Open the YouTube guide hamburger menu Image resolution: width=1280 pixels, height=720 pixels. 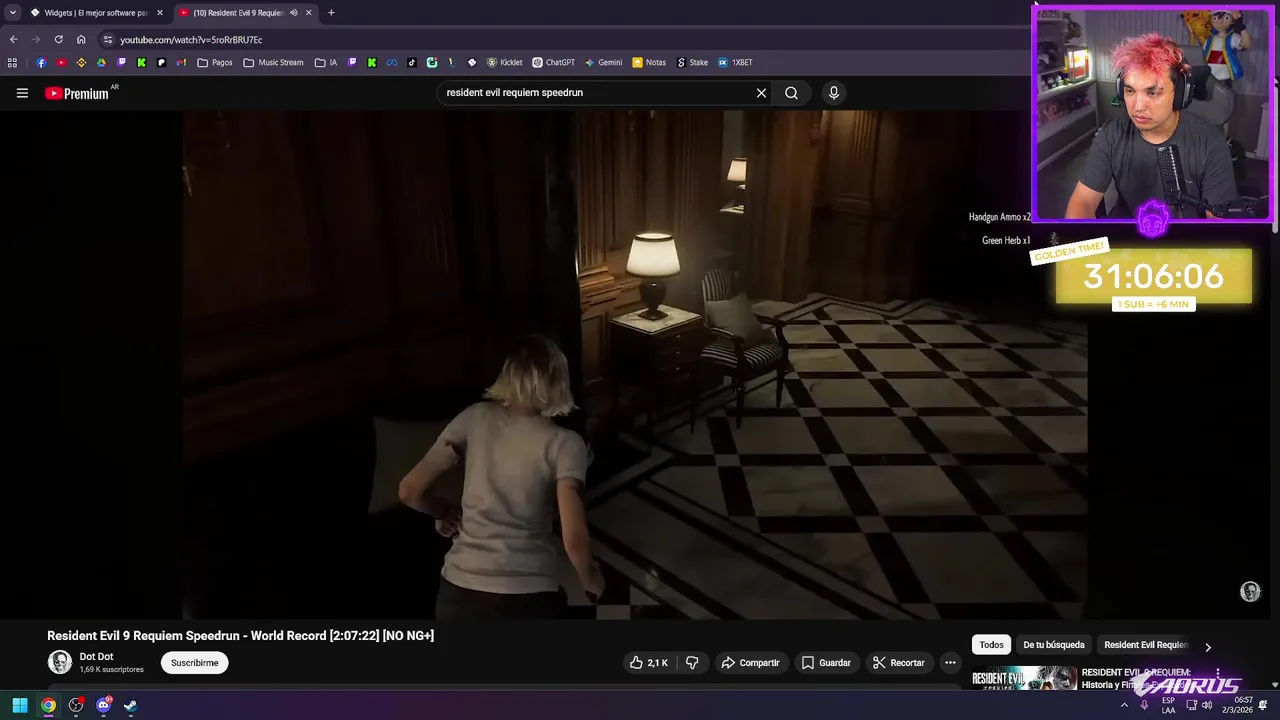coord(22,93)
